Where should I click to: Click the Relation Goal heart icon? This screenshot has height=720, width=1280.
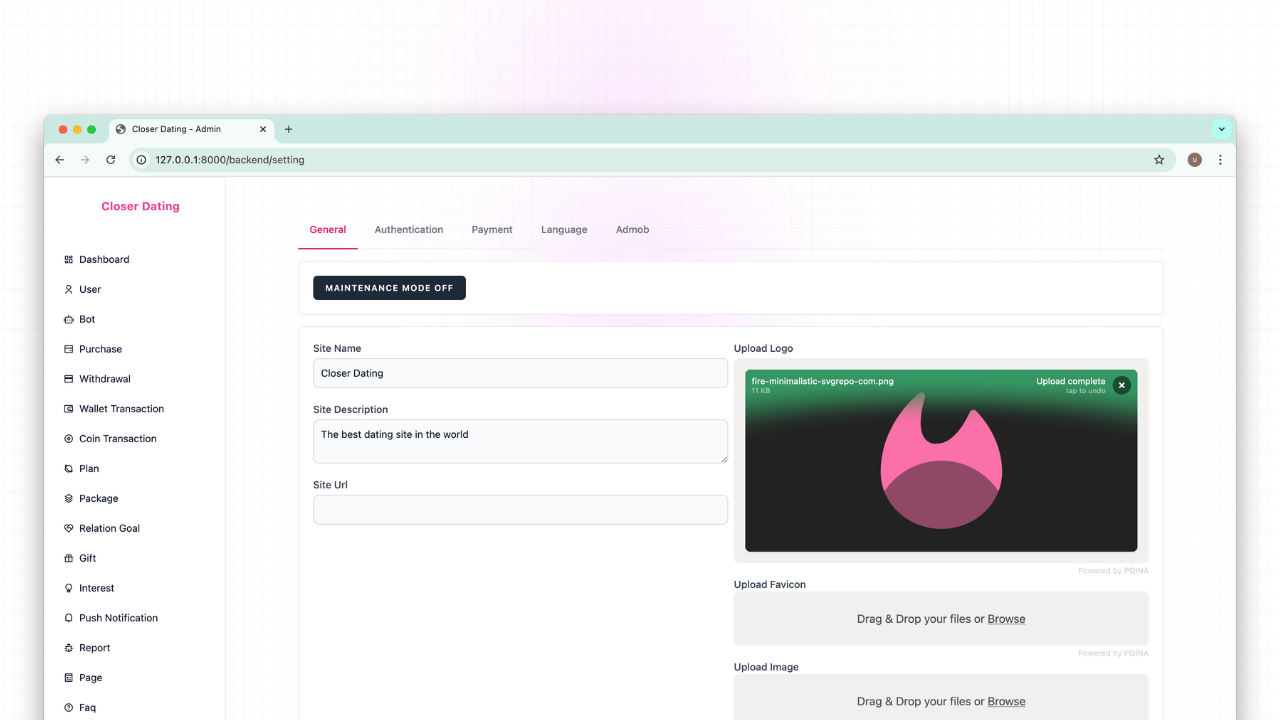coord(69,528)
